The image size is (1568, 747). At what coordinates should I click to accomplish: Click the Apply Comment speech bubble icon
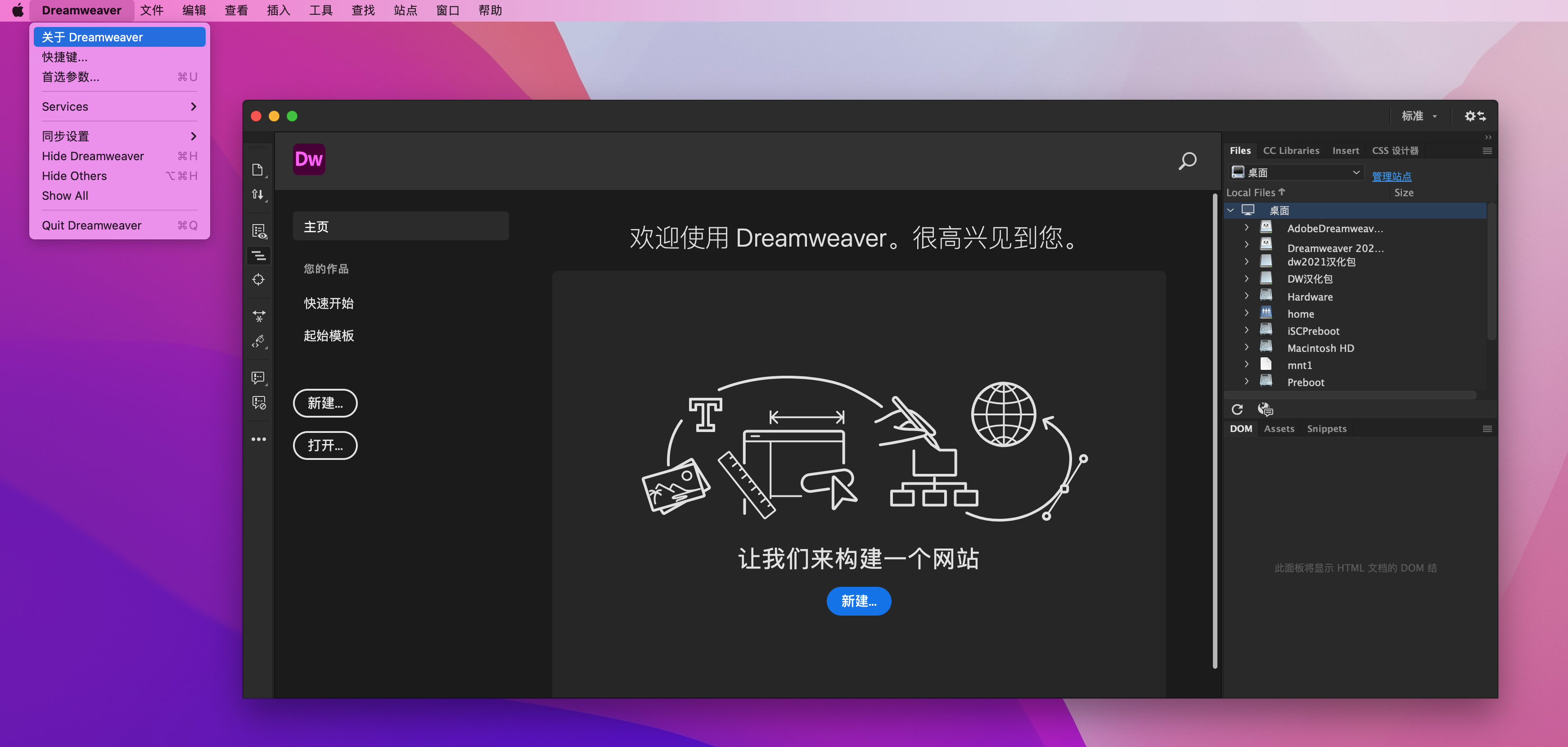(258, 378)
